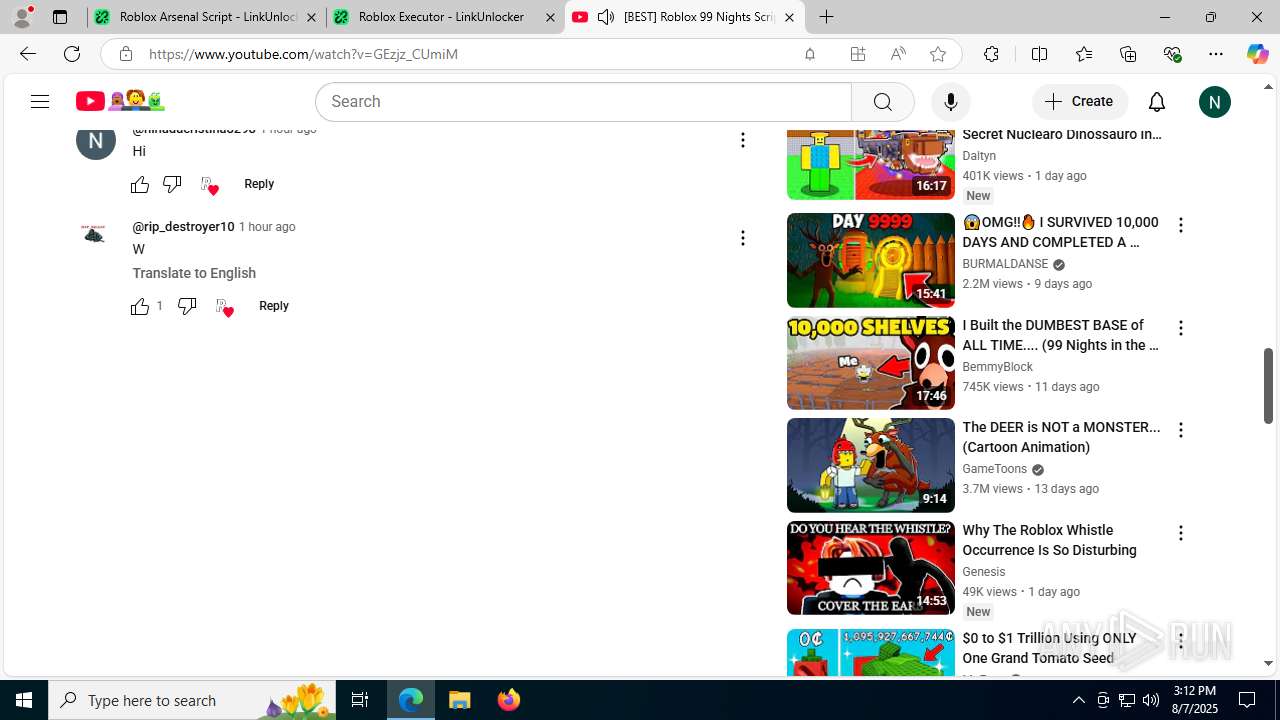Open options menu for the "Hi" comment
The width and height of the screenshot is (1280, 720).
pyautogui.click(x=742, y=140)
